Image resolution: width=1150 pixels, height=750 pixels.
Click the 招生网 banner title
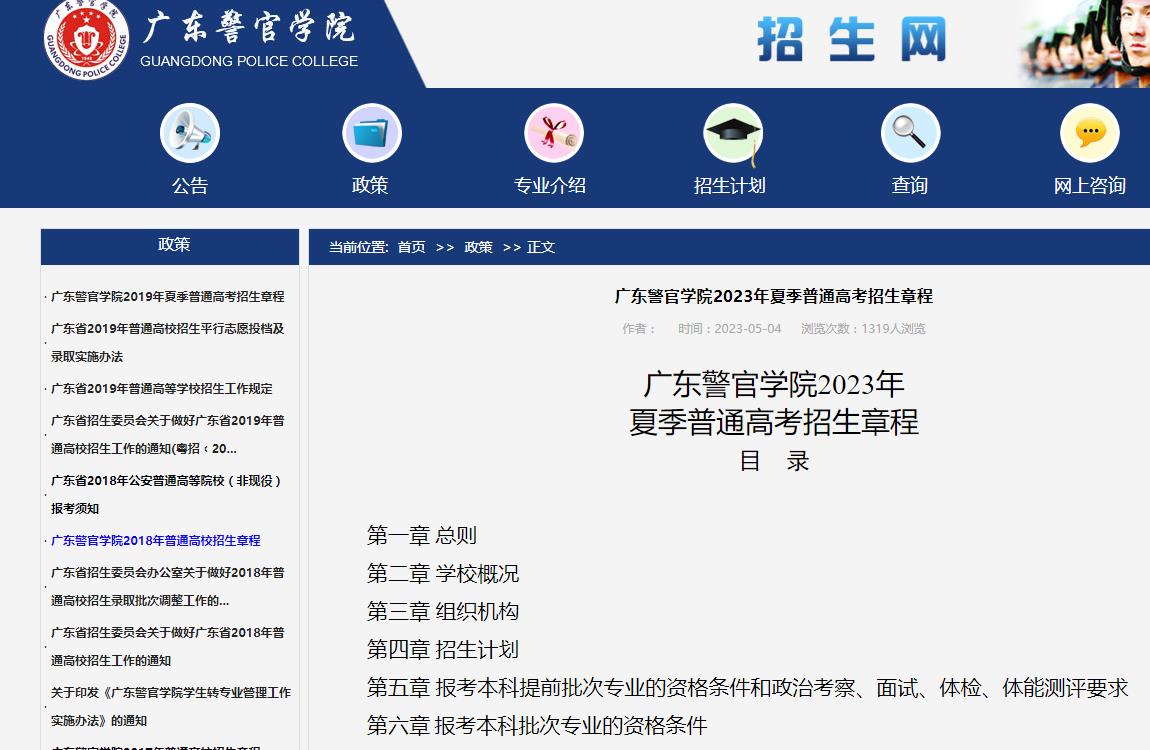[851, 40]
